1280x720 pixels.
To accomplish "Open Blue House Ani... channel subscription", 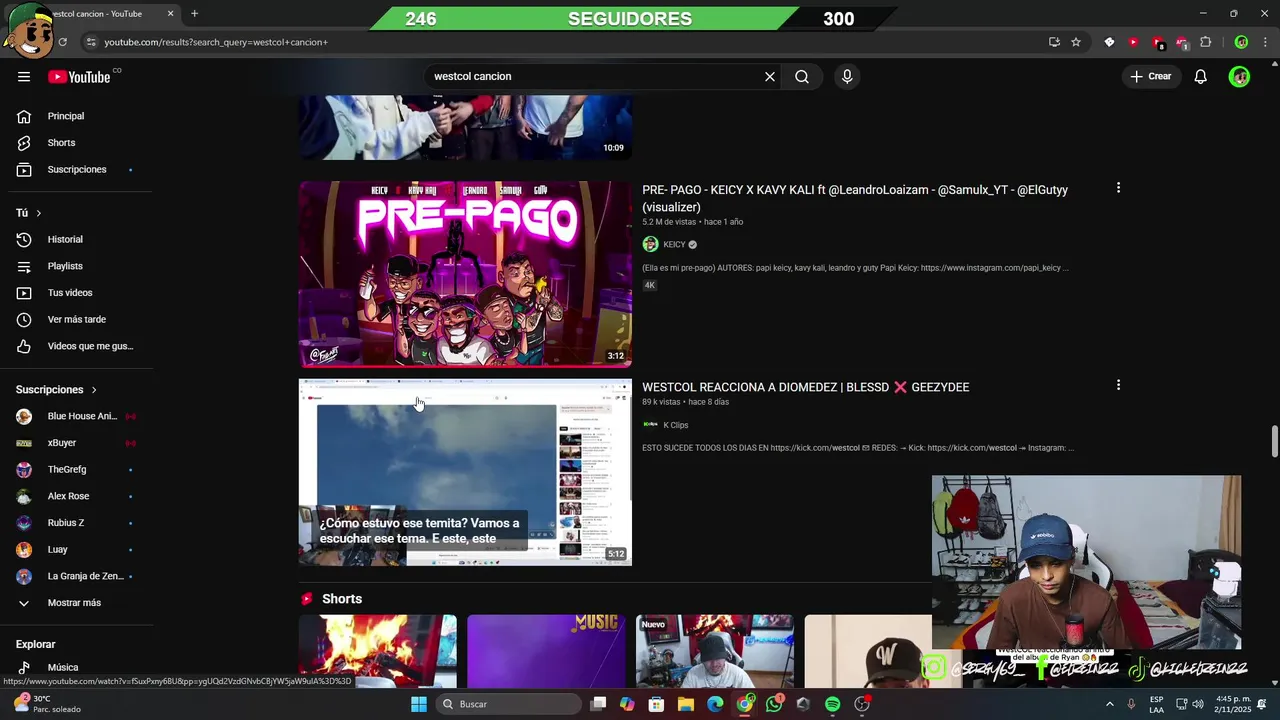I will pyautogui.click(x=77, y=416).
